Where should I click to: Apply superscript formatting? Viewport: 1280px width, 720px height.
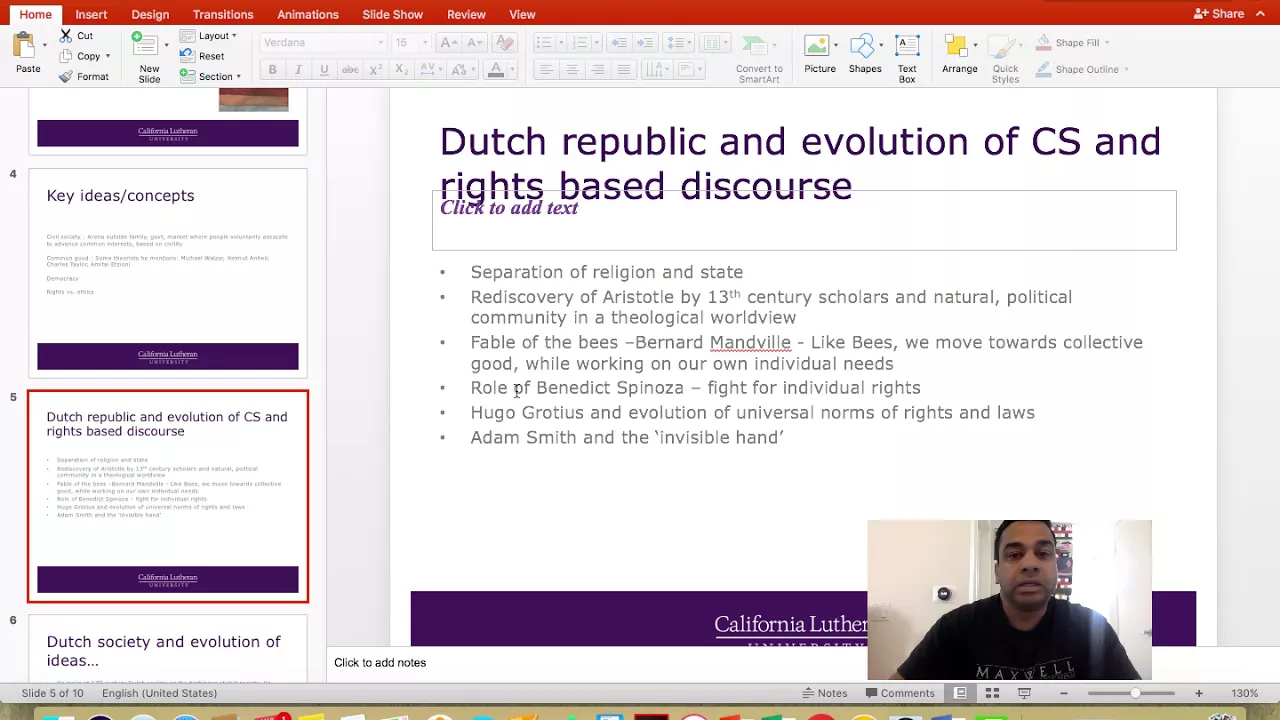point(375,70)
